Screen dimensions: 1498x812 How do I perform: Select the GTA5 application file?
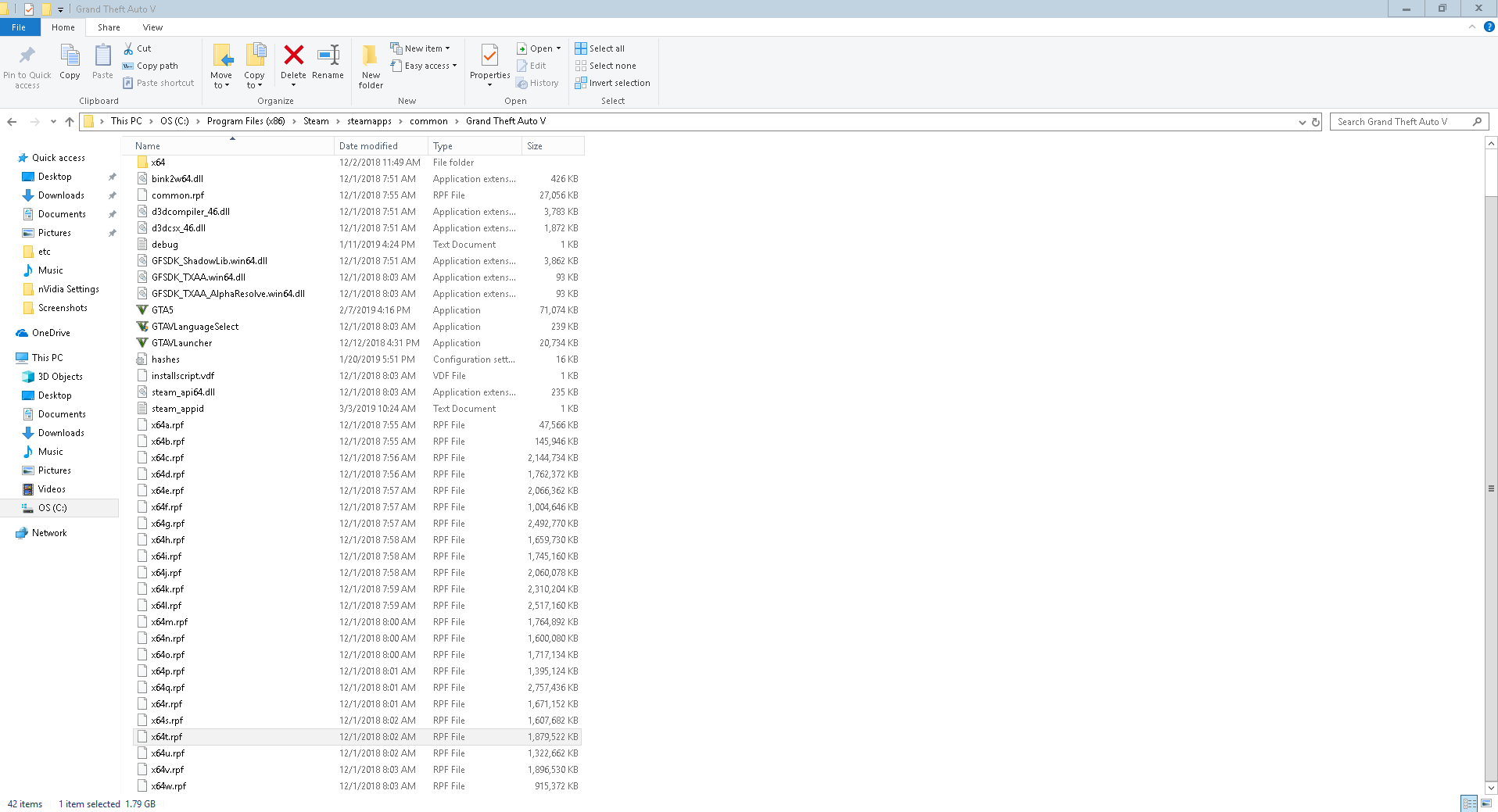(x=357, y=310)
